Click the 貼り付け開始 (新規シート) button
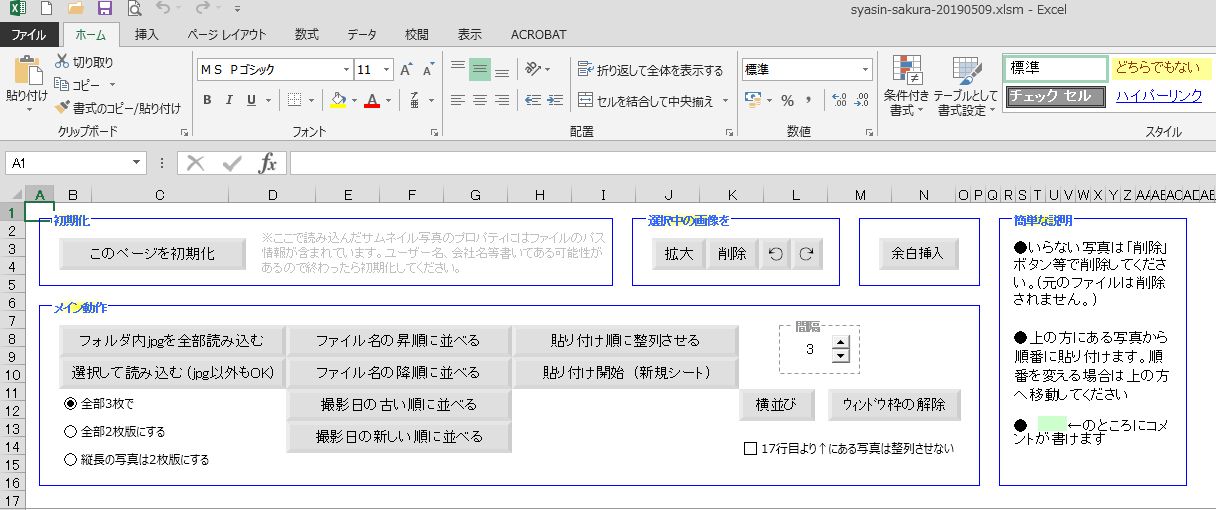 tap(626, 373)
